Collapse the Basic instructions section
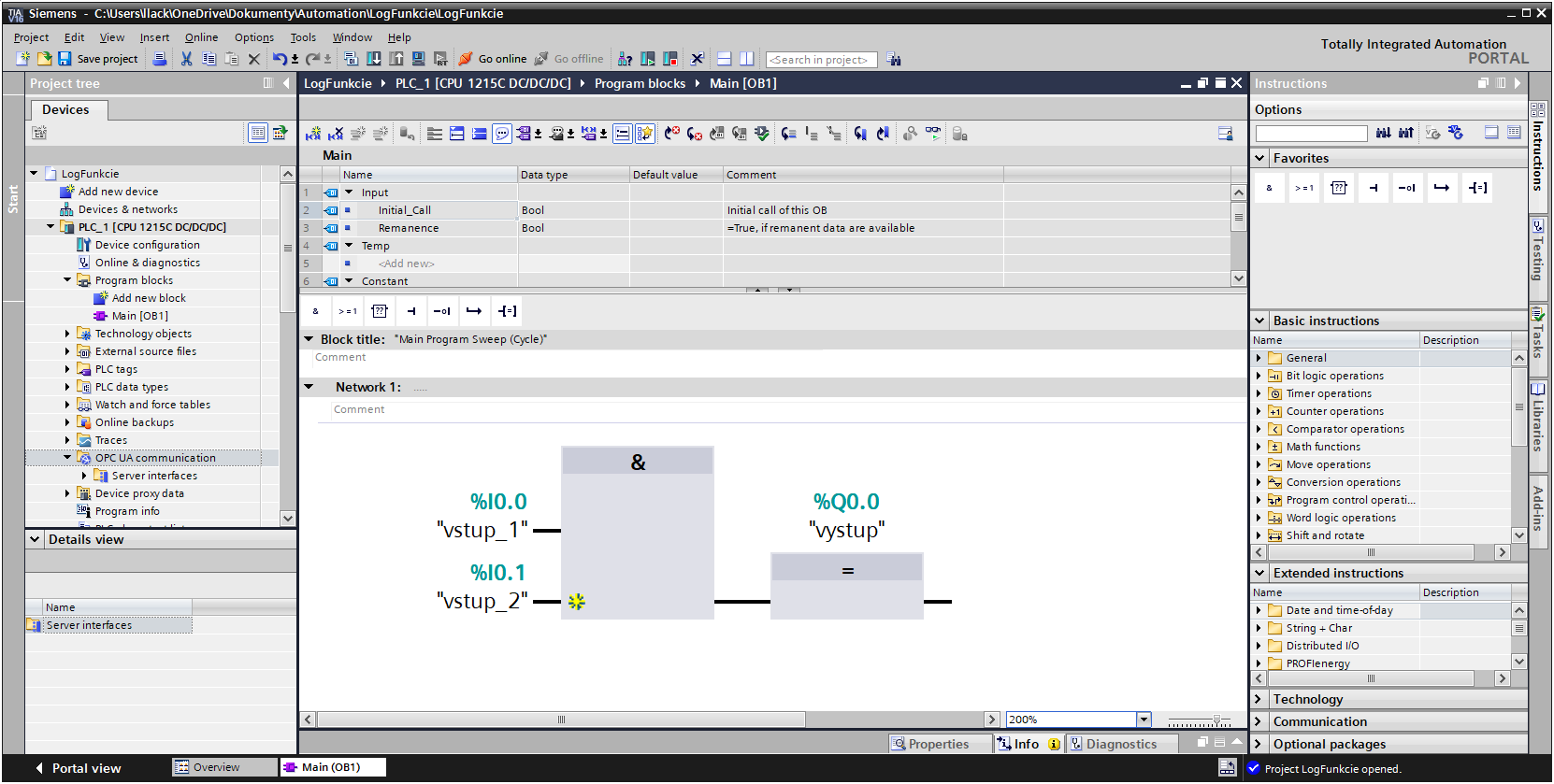Screen dimensions: 1554x784 click(x=1260, y=321)
